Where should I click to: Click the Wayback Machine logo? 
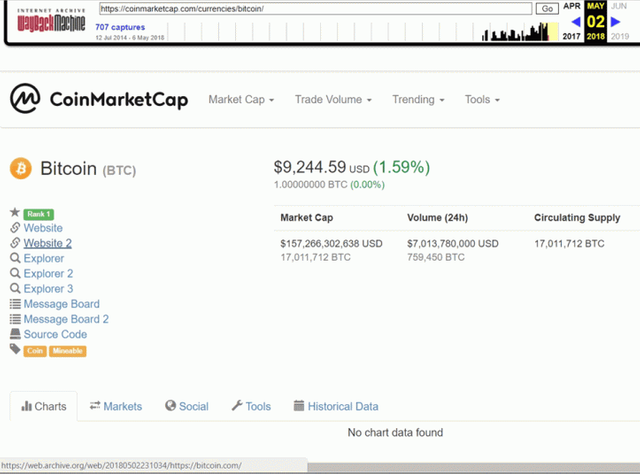point(51,21)
